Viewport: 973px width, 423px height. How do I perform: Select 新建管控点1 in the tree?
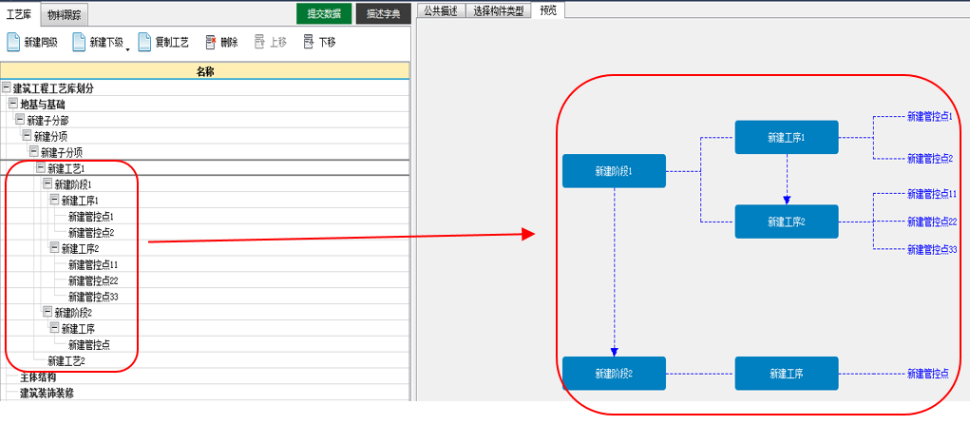[91, 216]
